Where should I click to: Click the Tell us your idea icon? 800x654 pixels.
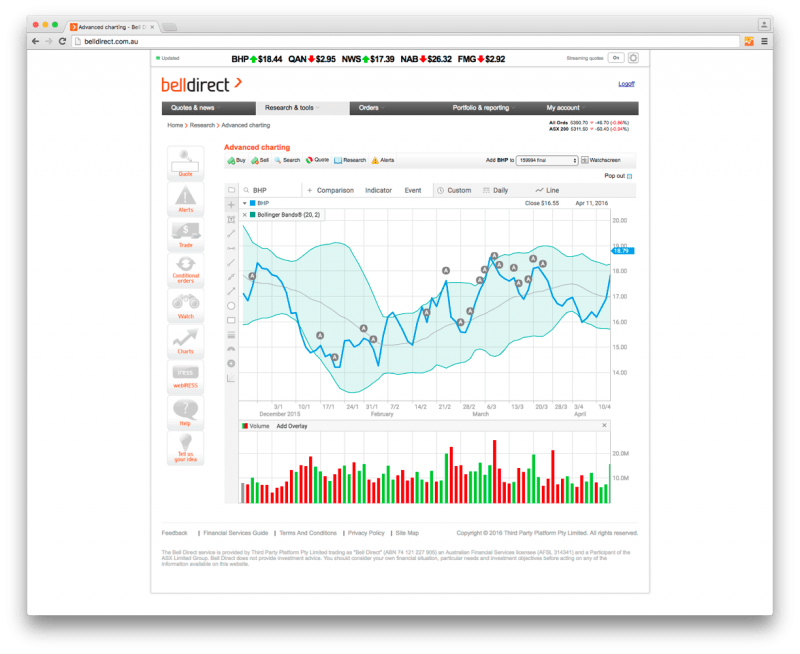coord(185,448)
